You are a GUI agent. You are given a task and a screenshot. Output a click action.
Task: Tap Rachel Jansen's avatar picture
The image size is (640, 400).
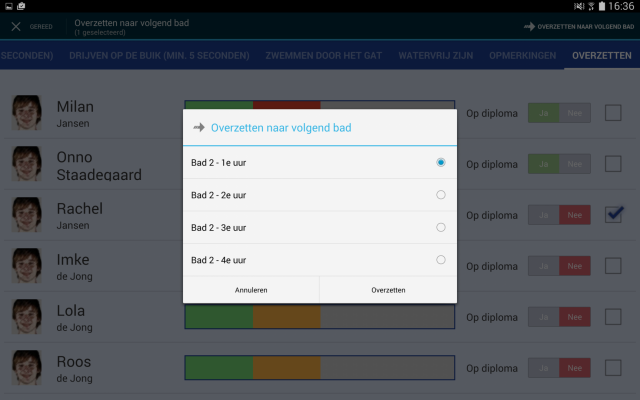coord(26,215)
